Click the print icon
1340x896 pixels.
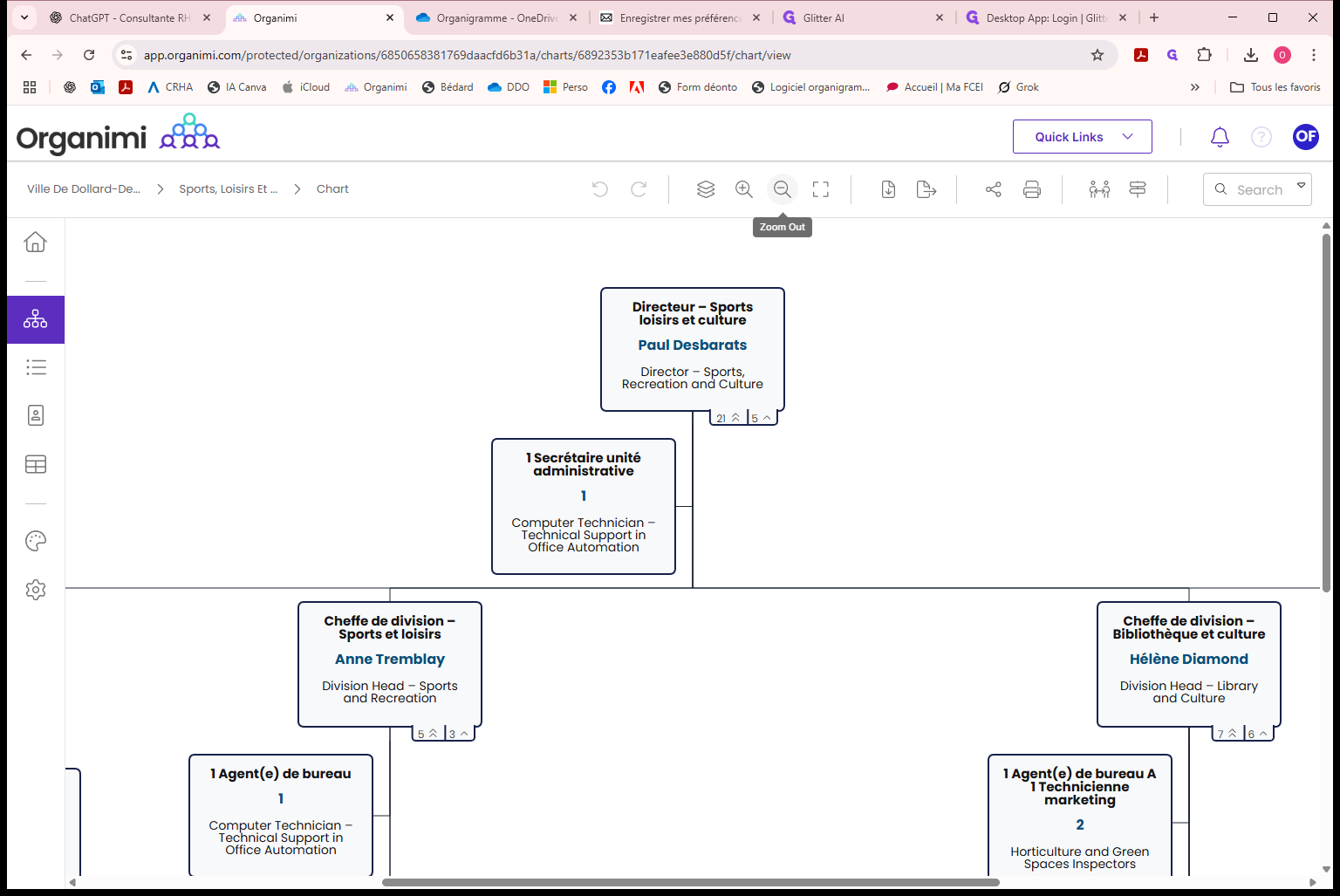(x=1032, y=189)
